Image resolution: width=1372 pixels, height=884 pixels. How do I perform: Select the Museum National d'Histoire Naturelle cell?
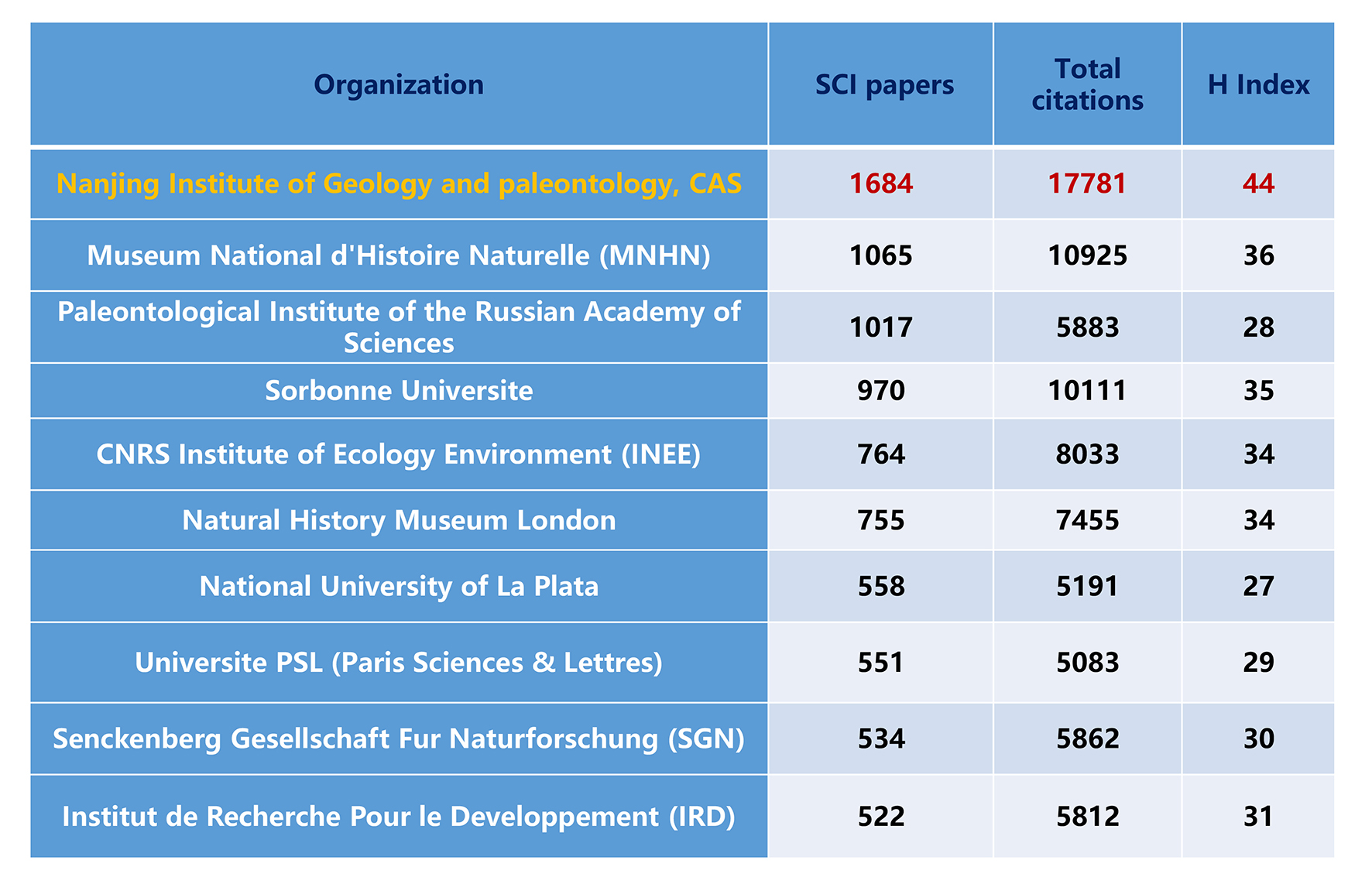(x=399, y=255)
